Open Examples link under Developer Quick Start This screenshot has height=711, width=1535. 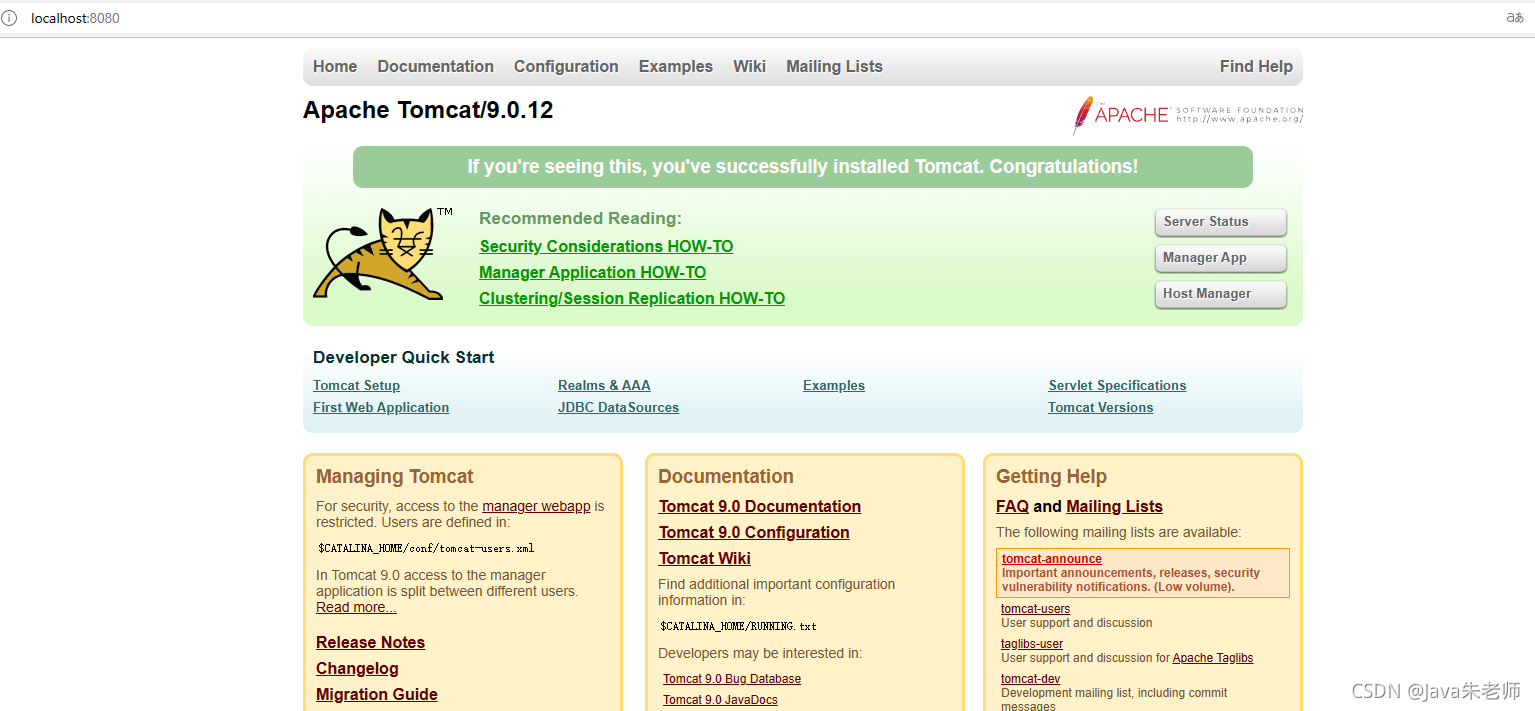click(x=834, y=385)
